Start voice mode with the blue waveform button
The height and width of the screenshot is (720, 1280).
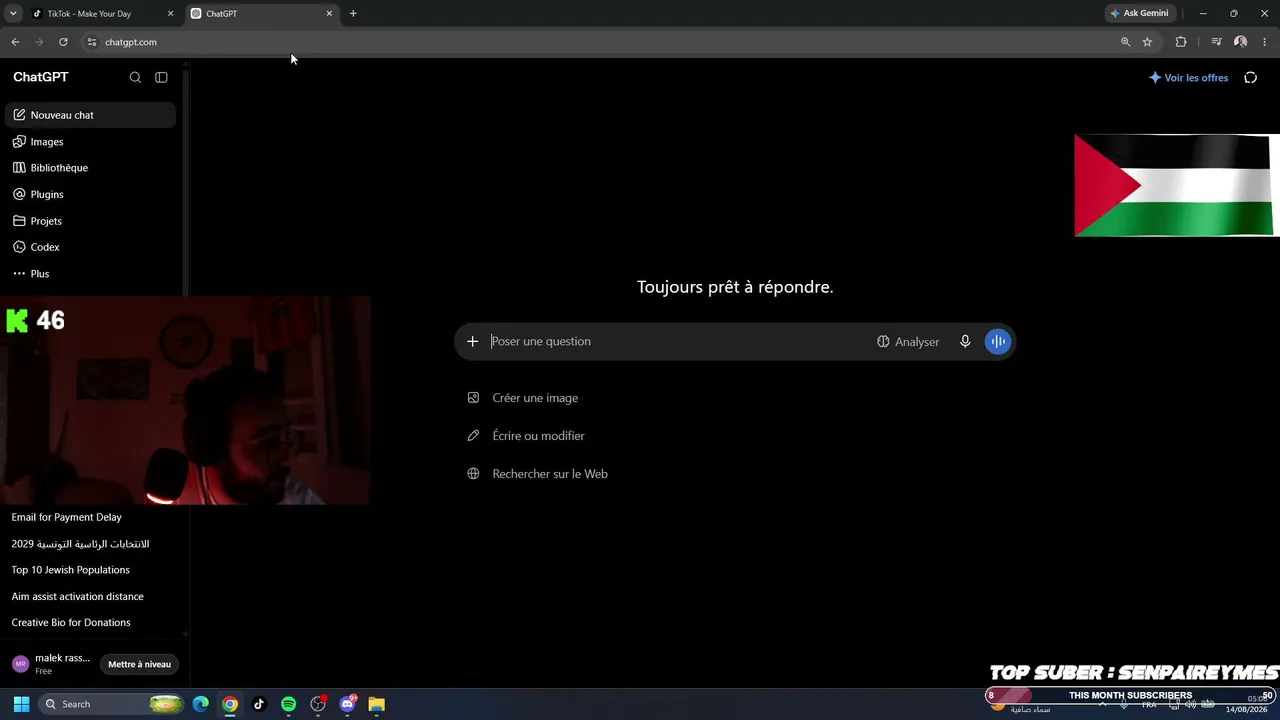coord(998,341)
